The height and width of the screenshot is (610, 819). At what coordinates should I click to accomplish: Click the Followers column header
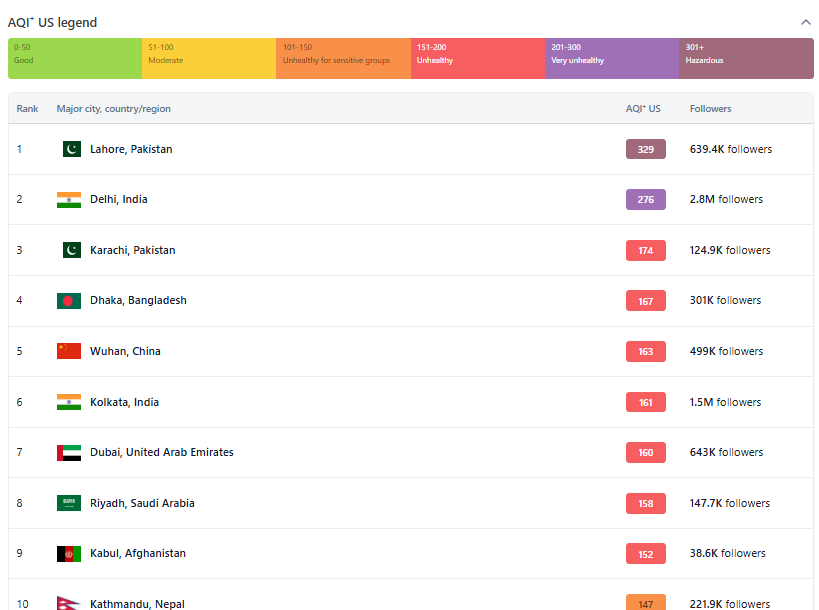(x=710, y=108)
